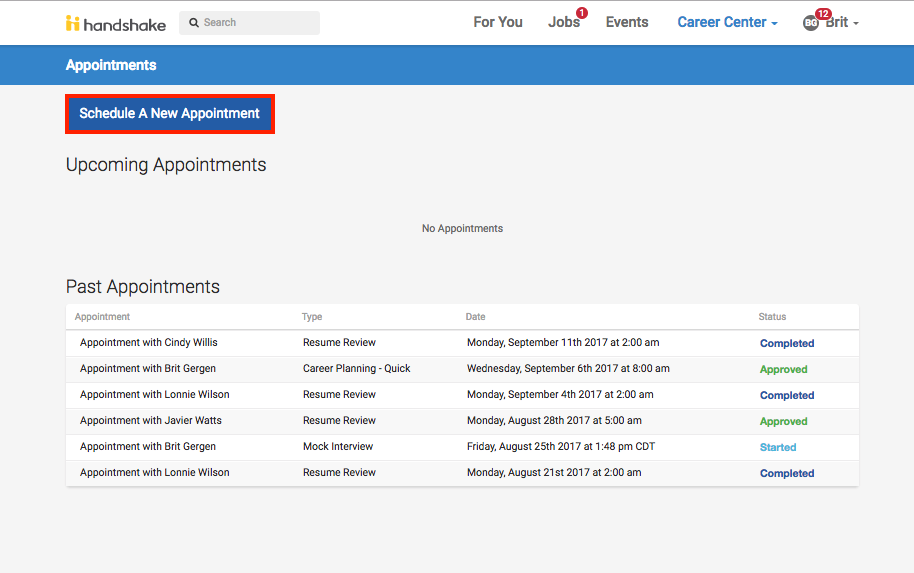Image resolution: width=914 pixels, height=573 pixels.
Task: Open the BG user avatar icon
Action: [x=810, y=23]
